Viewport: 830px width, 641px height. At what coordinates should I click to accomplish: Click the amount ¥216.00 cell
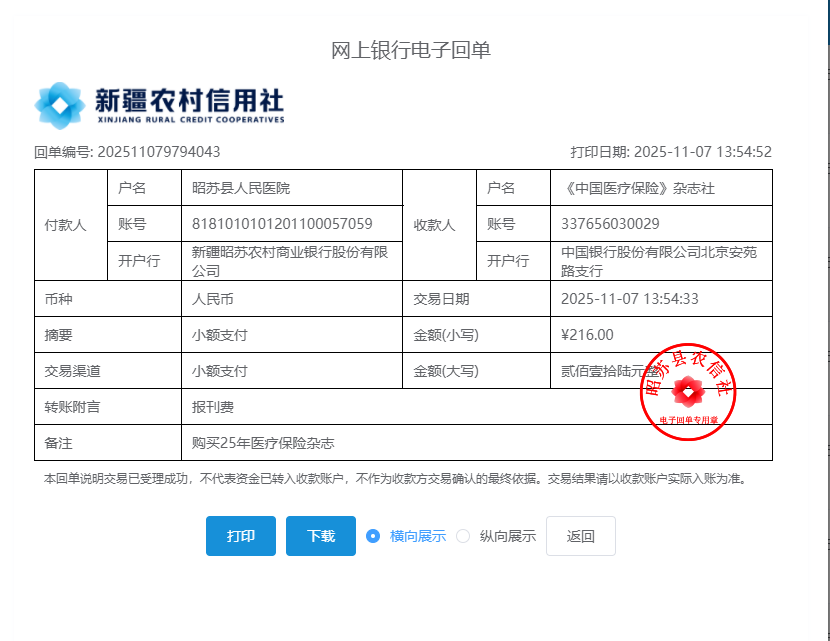click(x=588, y=335)
